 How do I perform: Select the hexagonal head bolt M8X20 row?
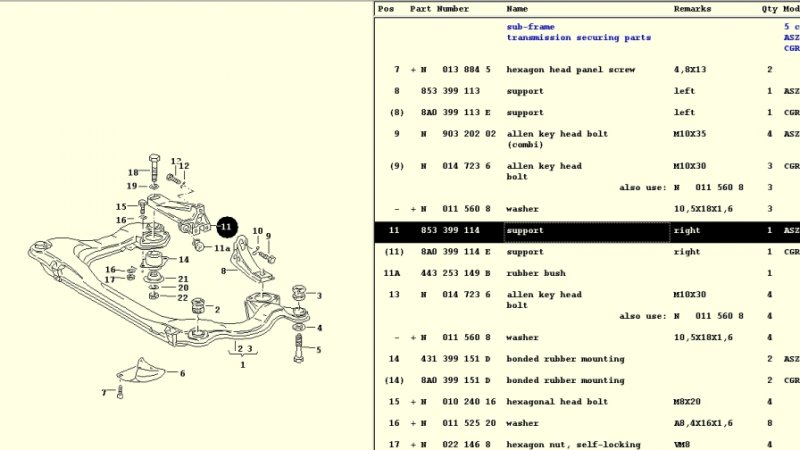[570, 402]
